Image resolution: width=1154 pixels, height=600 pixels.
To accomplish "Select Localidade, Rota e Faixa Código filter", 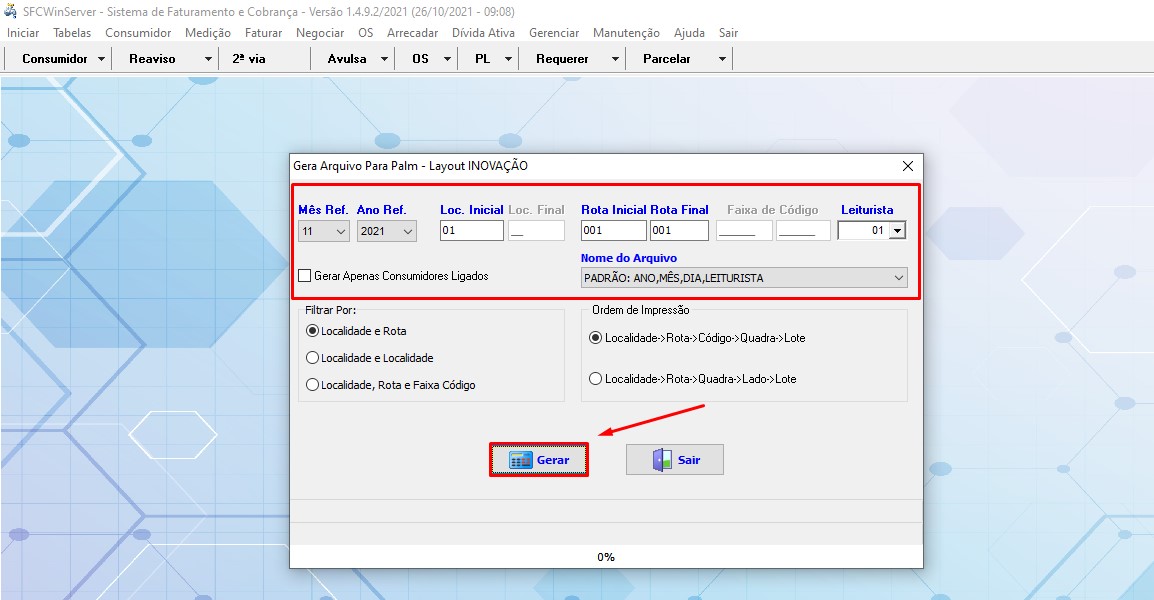I will [x=313, y=385].
